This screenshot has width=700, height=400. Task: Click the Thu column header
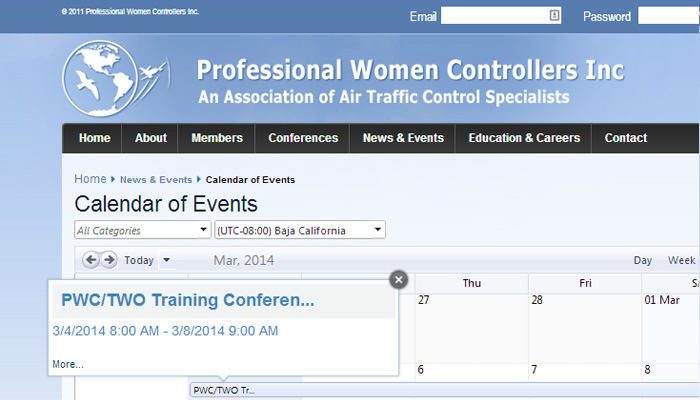(x=471, y=283)
